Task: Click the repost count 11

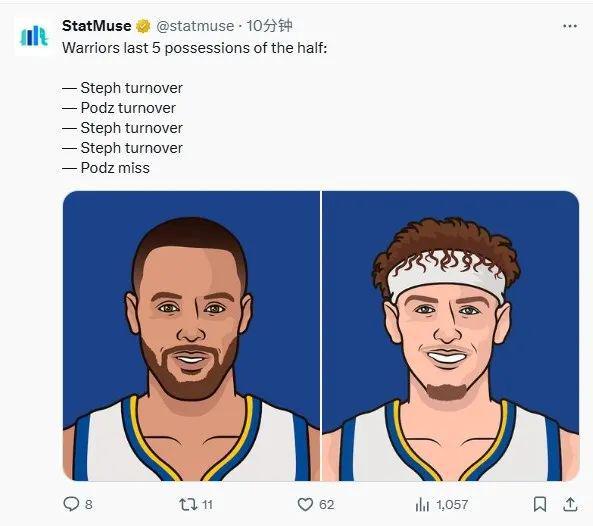Action: point(207,504)
